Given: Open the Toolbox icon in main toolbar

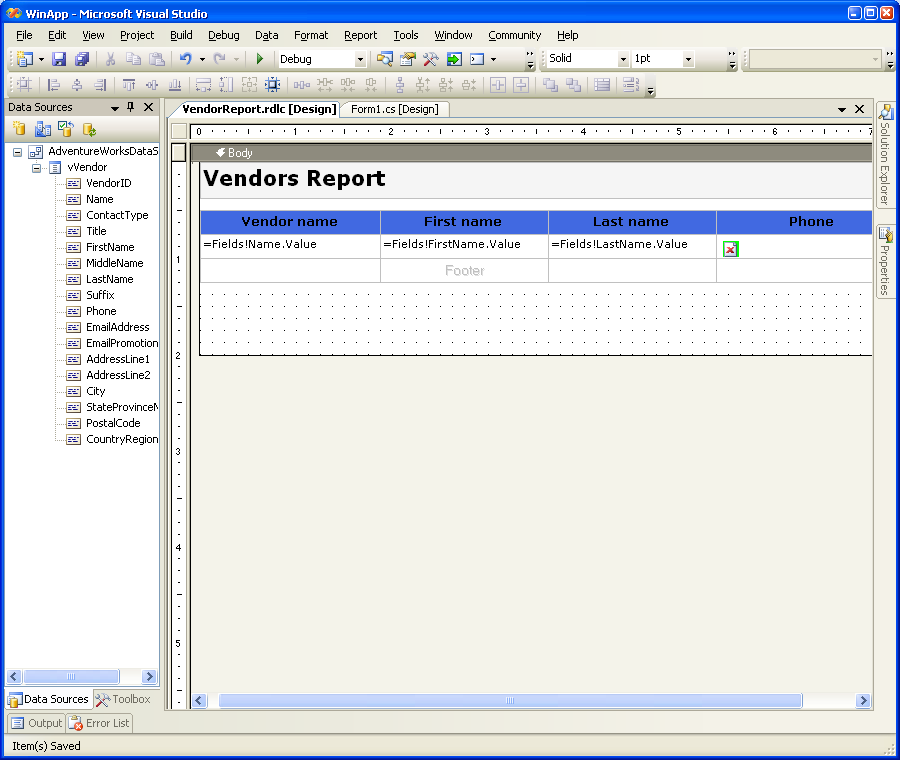Looking at the screenshot, I should pos(430,59).
